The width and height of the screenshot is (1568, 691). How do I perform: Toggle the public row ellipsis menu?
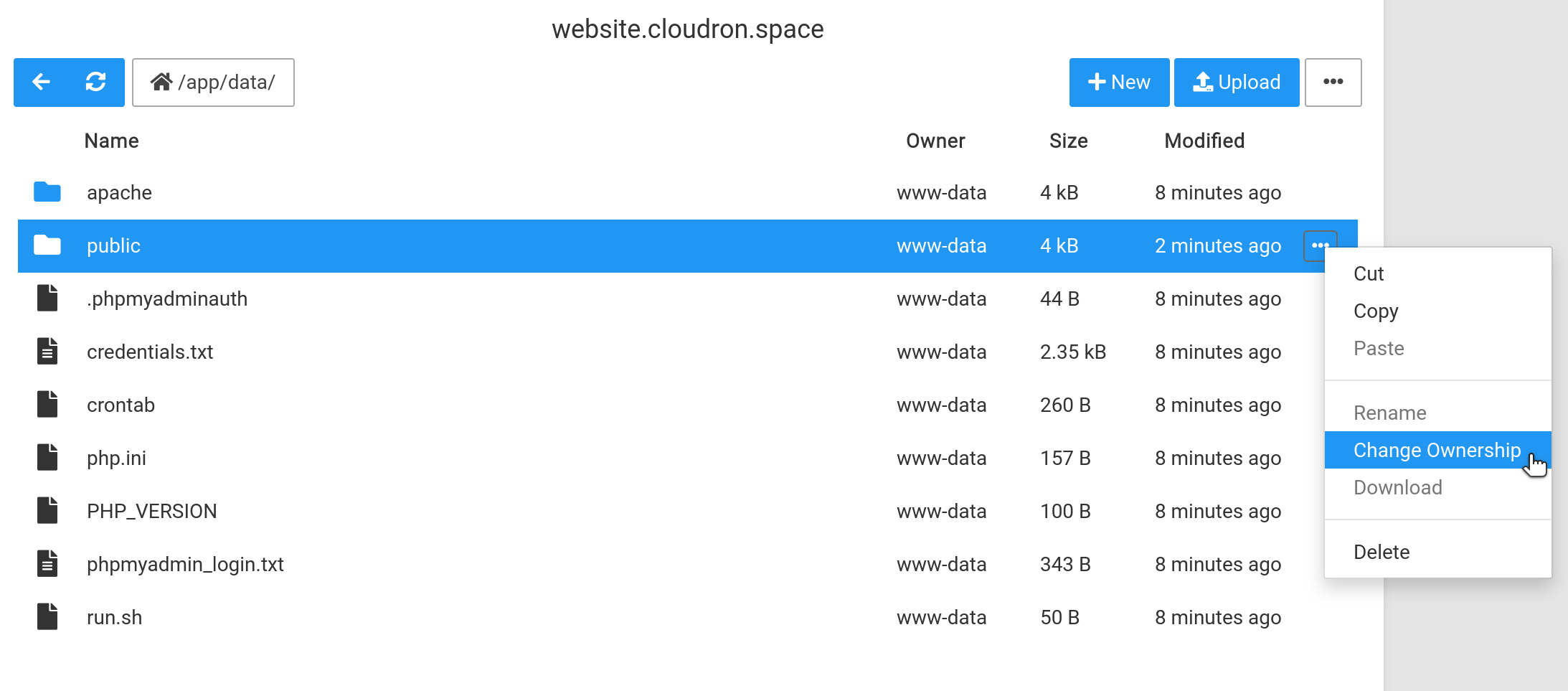1320,245
